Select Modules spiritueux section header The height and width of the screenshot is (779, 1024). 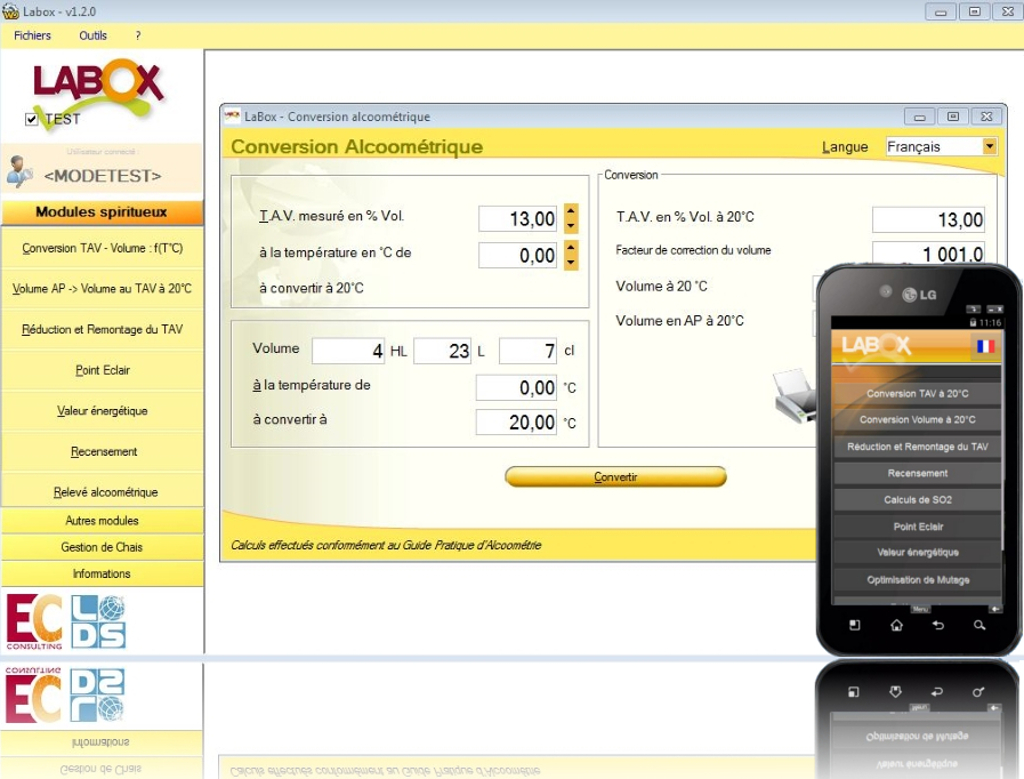pyautogui.click(x=102, y=212)
